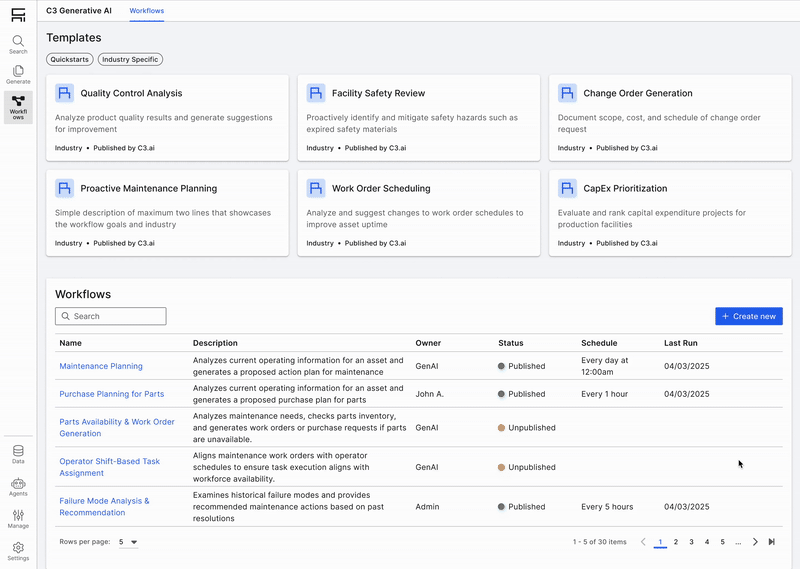Open Manage in the left sidebar
Image resolution: width=800 pixels, height=569 pixels.
pyautogui.click(x=18, y=518)
